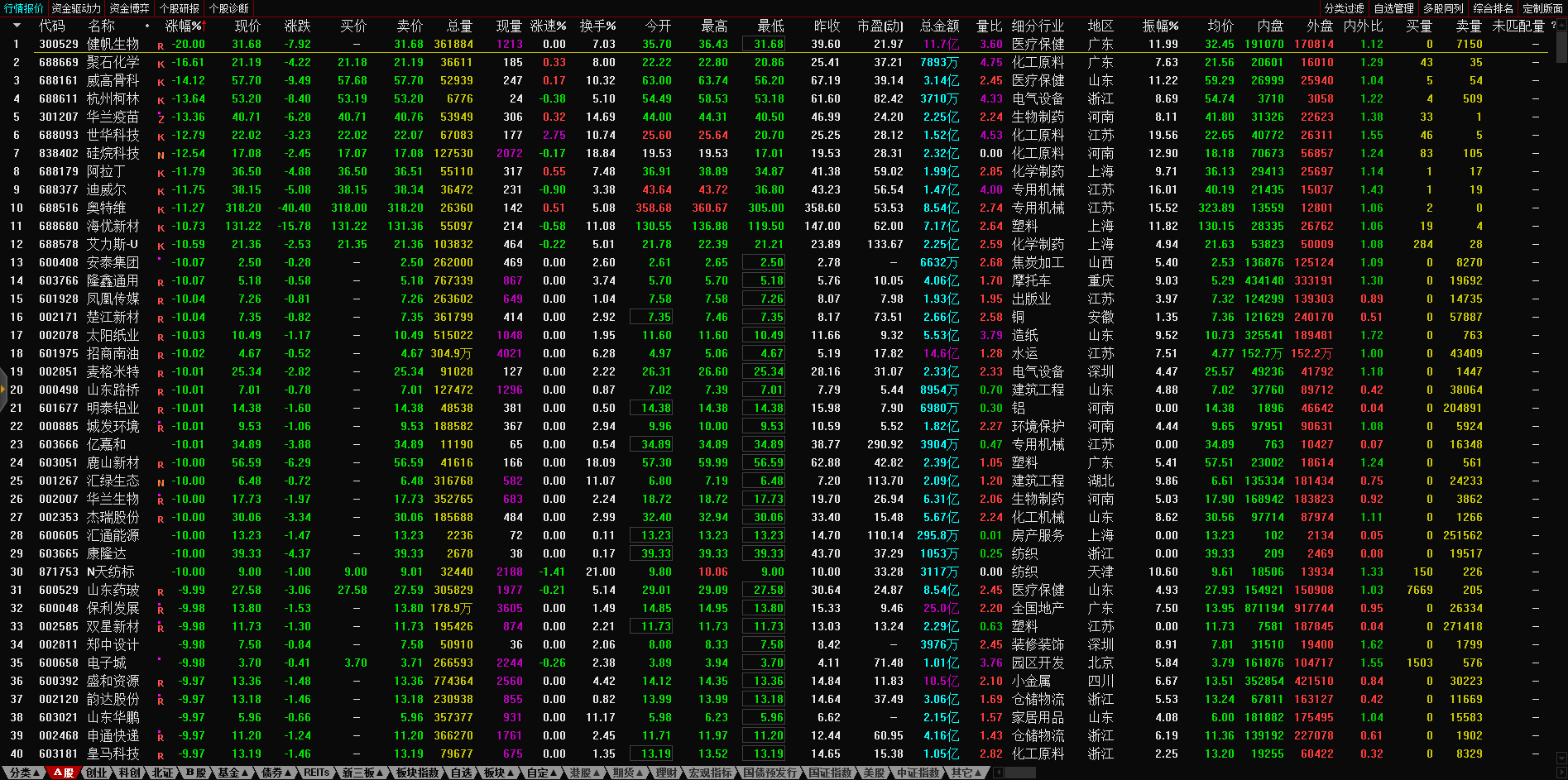This screenshot has height=780, width=1568.
Task: Open 分类过滤 filter button
Action: (x=1345, y=8)
